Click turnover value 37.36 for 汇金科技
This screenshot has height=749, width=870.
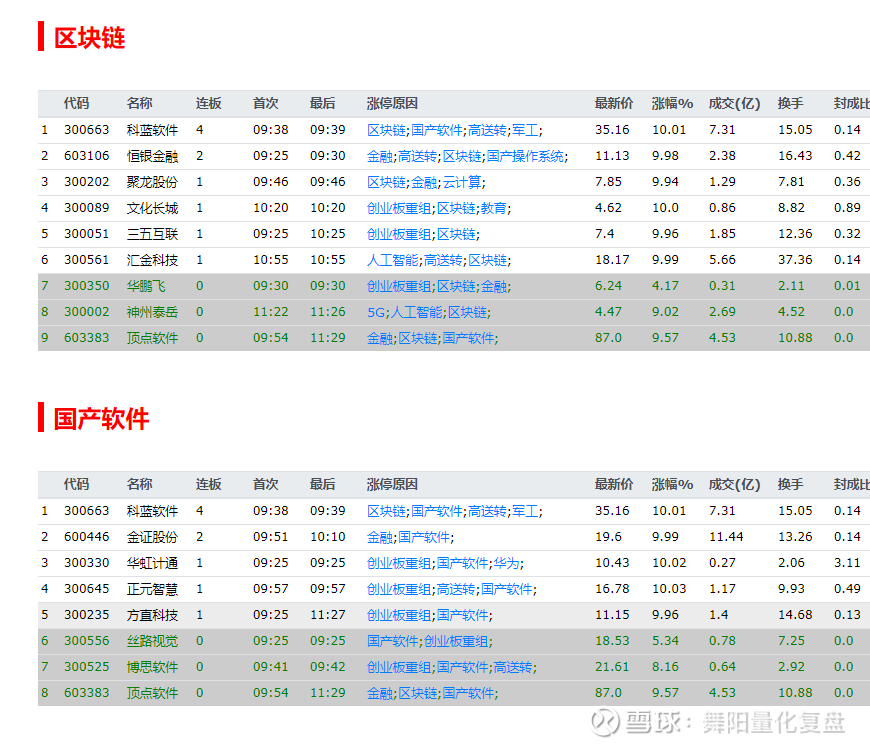coord(795,260)
